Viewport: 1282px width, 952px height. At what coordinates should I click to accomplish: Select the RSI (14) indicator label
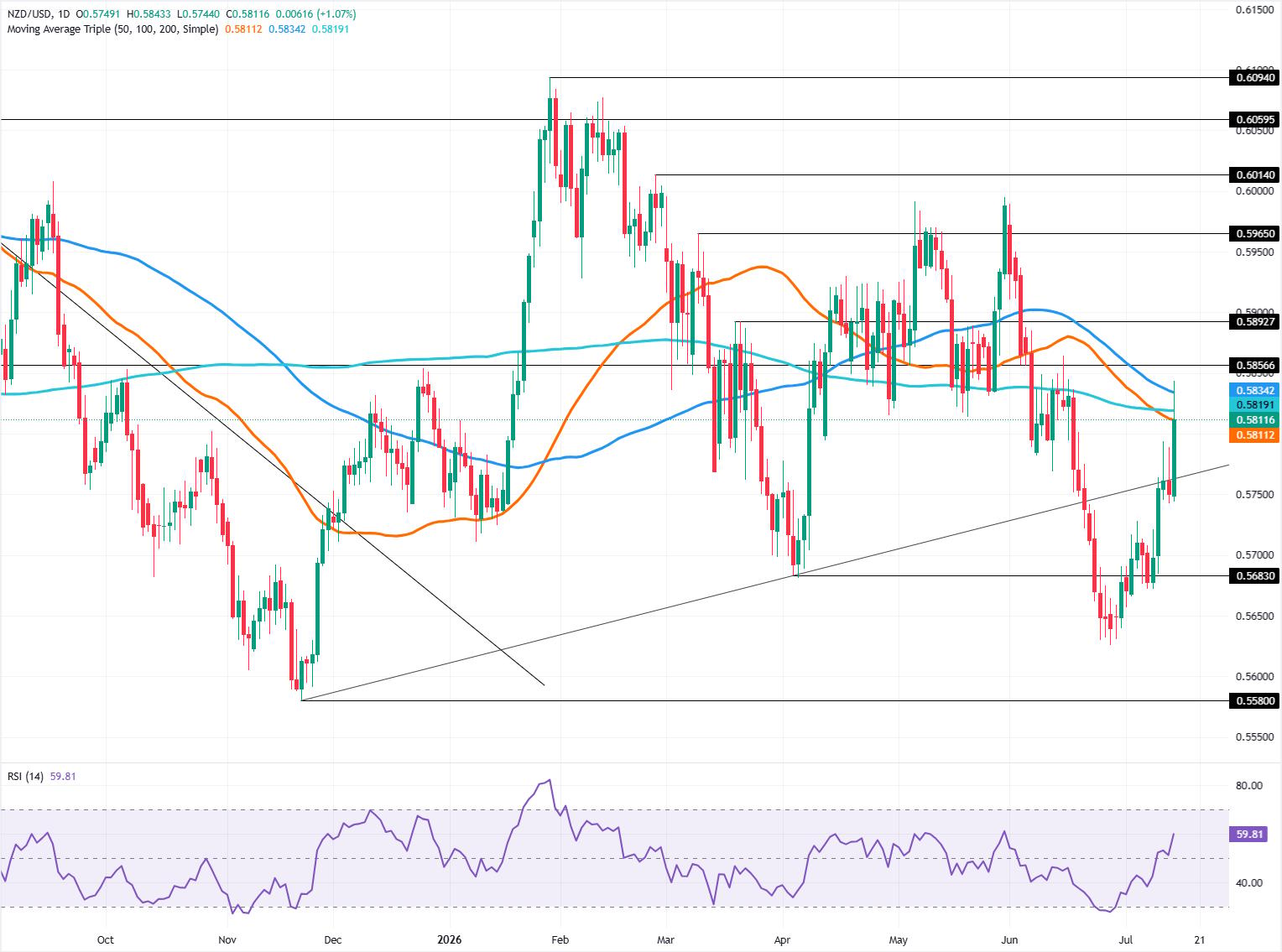pyautogui.click(x=25, y=776)
